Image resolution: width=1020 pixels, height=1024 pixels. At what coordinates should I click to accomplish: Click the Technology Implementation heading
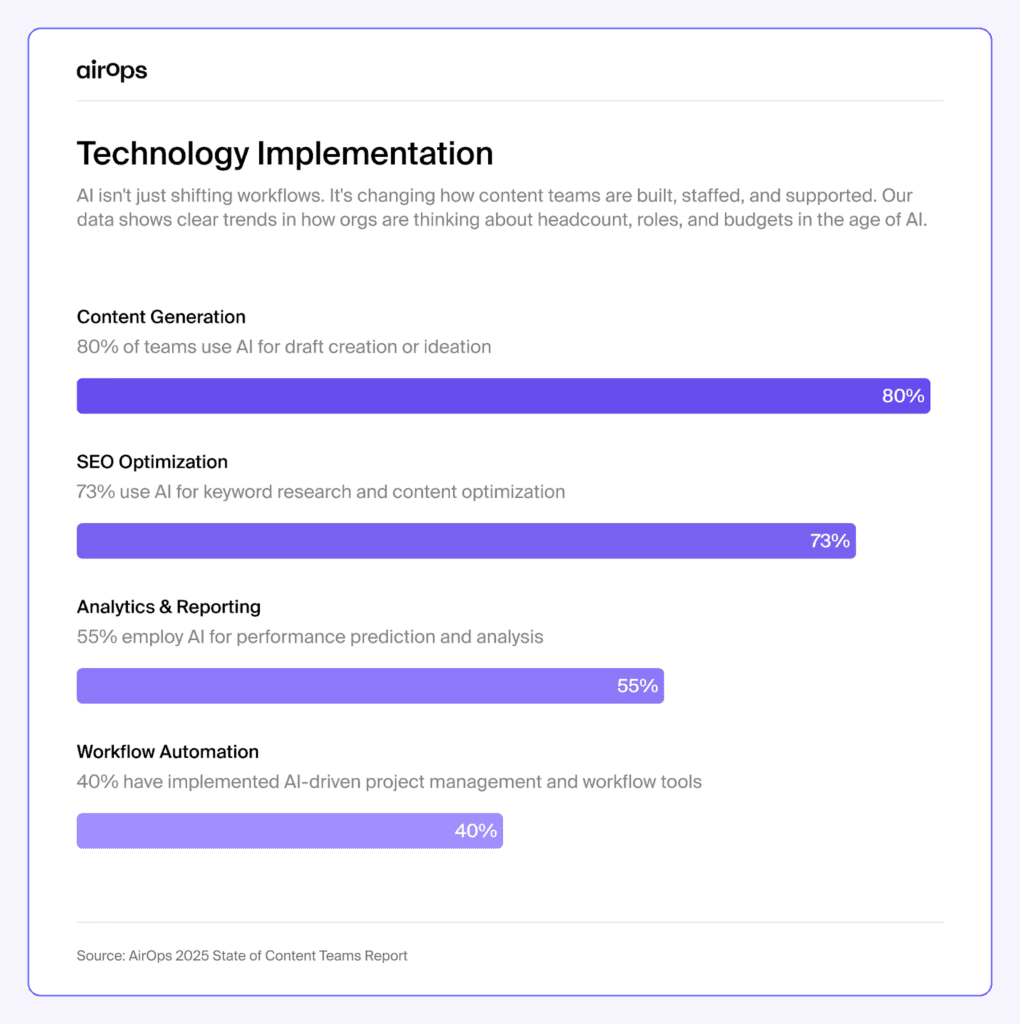(x=285, y=154)
